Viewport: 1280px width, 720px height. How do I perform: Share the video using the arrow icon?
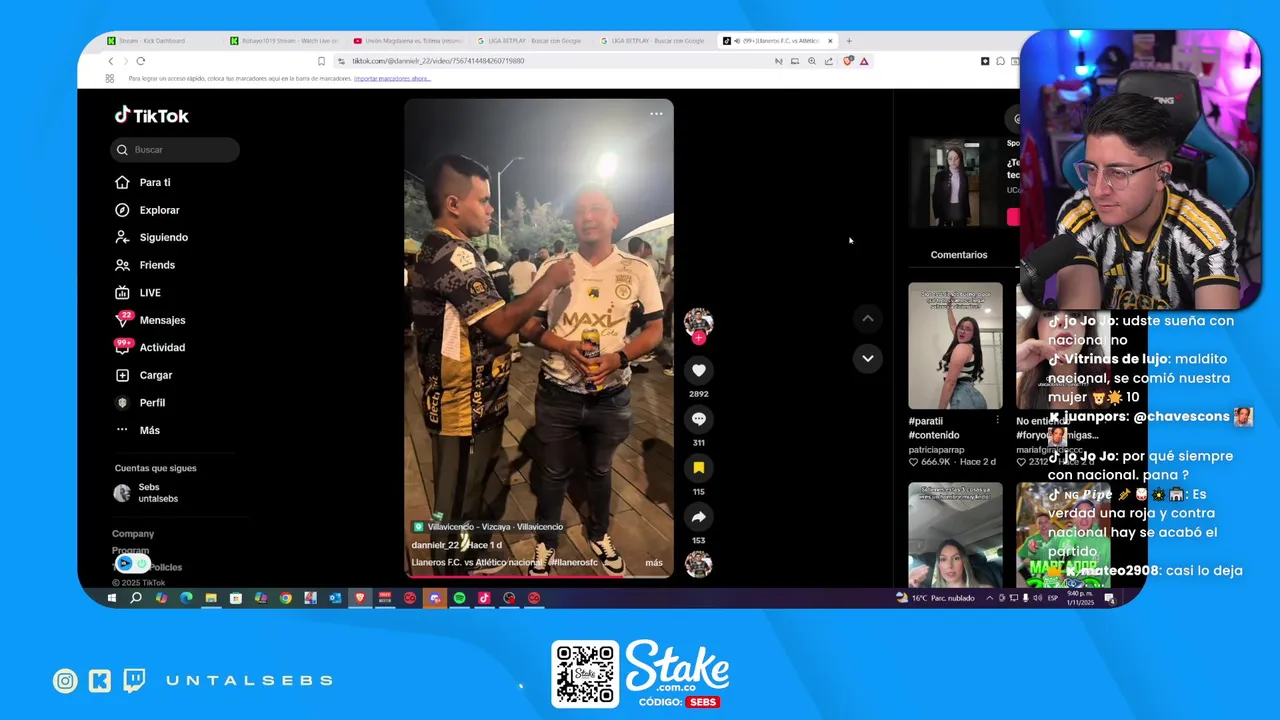(699, 517)
